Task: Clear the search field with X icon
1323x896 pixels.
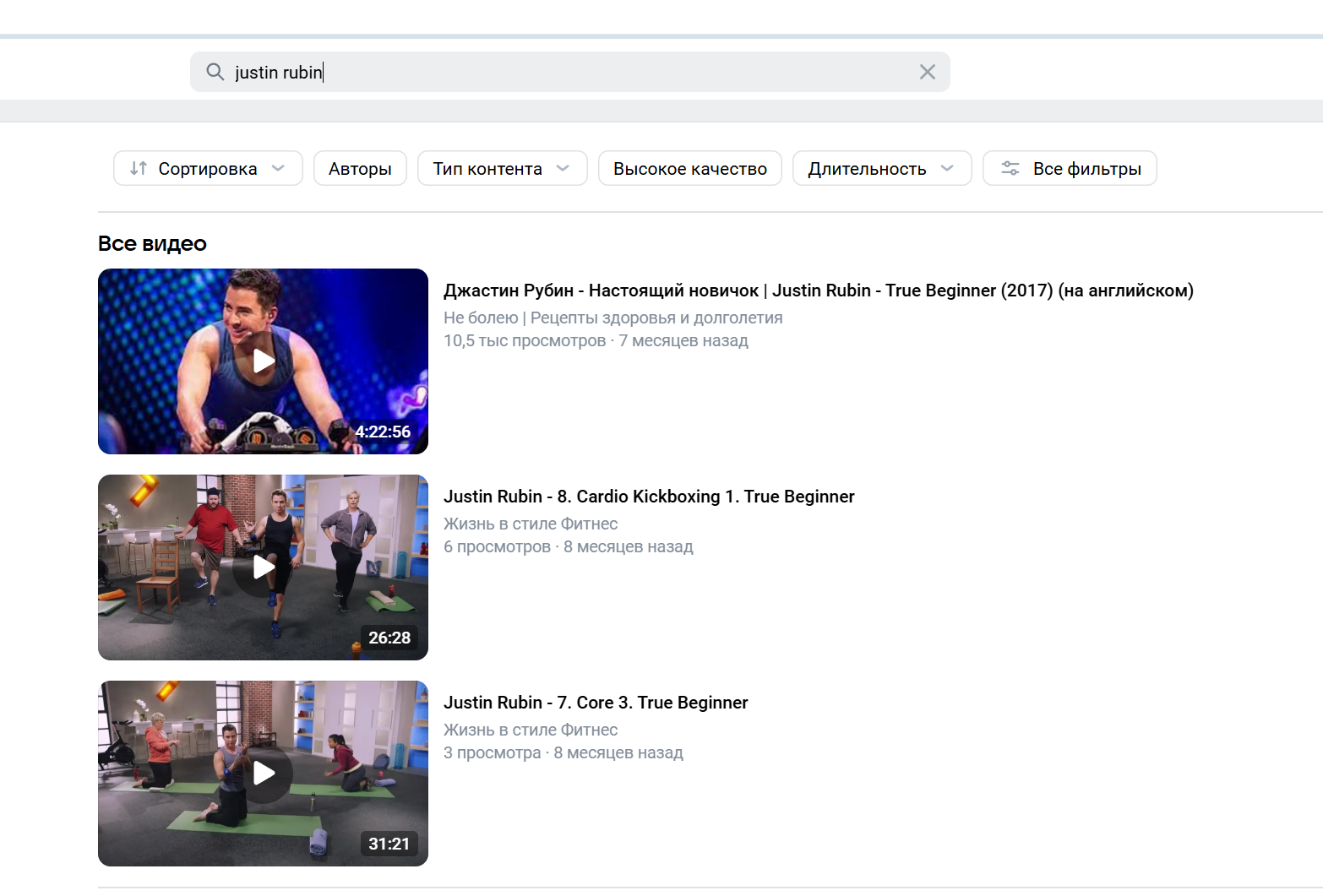Action: (x=927, y=72)
